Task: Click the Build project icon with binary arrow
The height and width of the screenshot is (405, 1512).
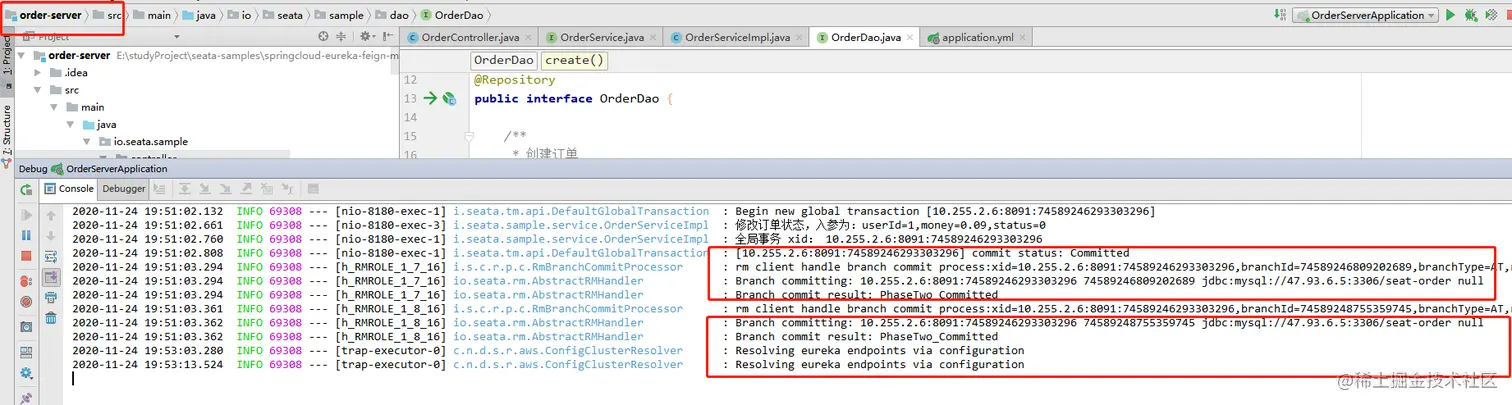Action: point(1280,15)
